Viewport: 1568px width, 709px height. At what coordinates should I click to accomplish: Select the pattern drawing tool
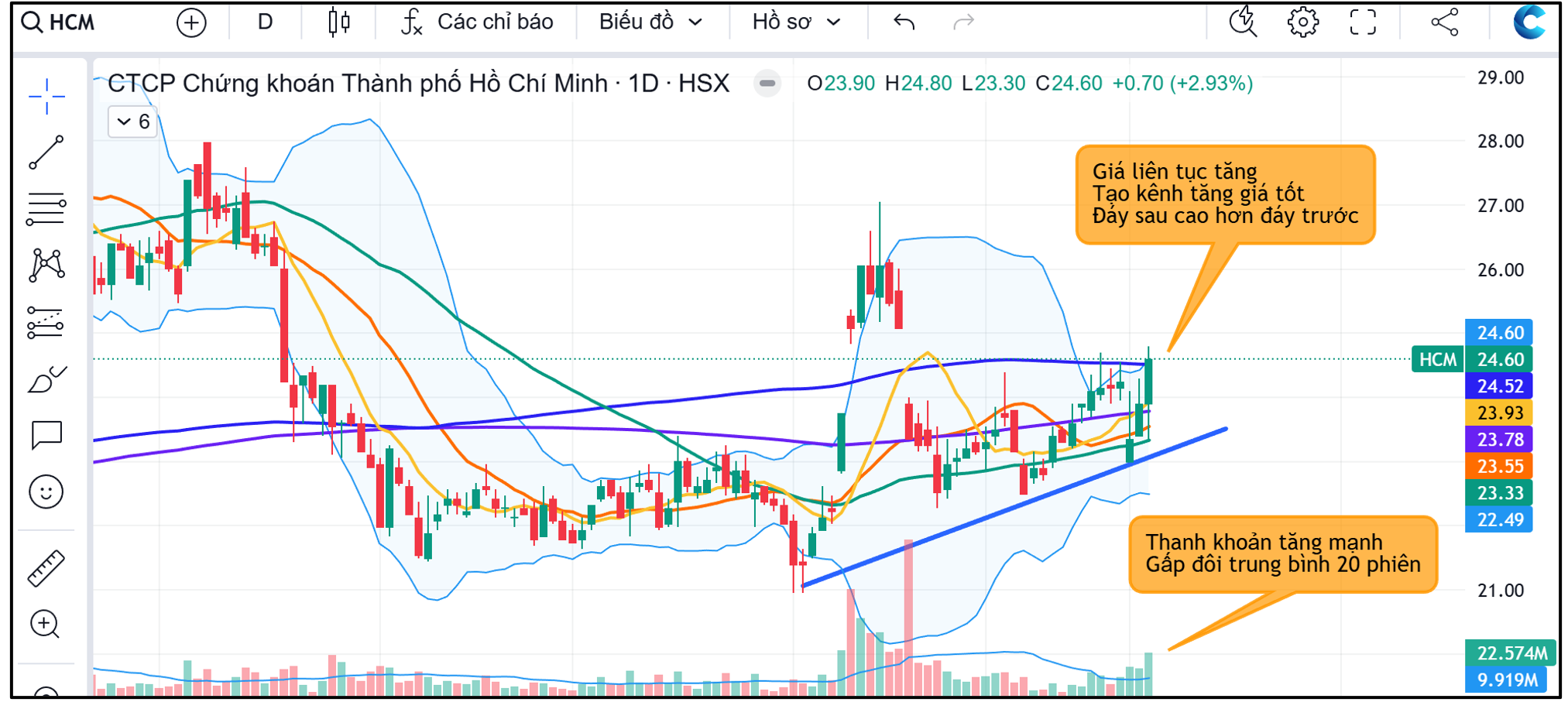coord(46,265)
